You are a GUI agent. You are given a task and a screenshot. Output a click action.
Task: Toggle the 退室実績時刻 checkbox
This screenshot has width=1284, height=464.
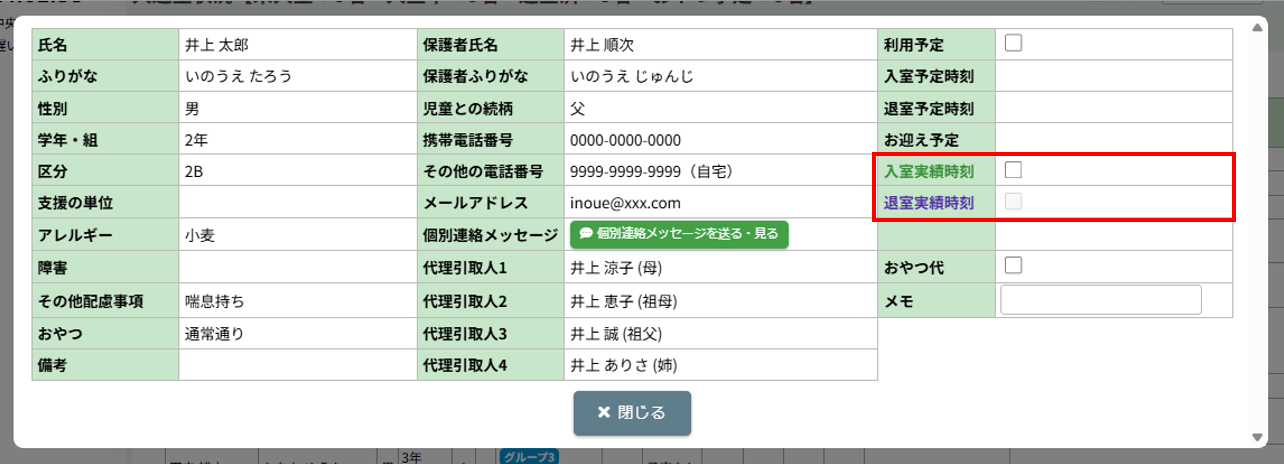(x=1013, y=202)
